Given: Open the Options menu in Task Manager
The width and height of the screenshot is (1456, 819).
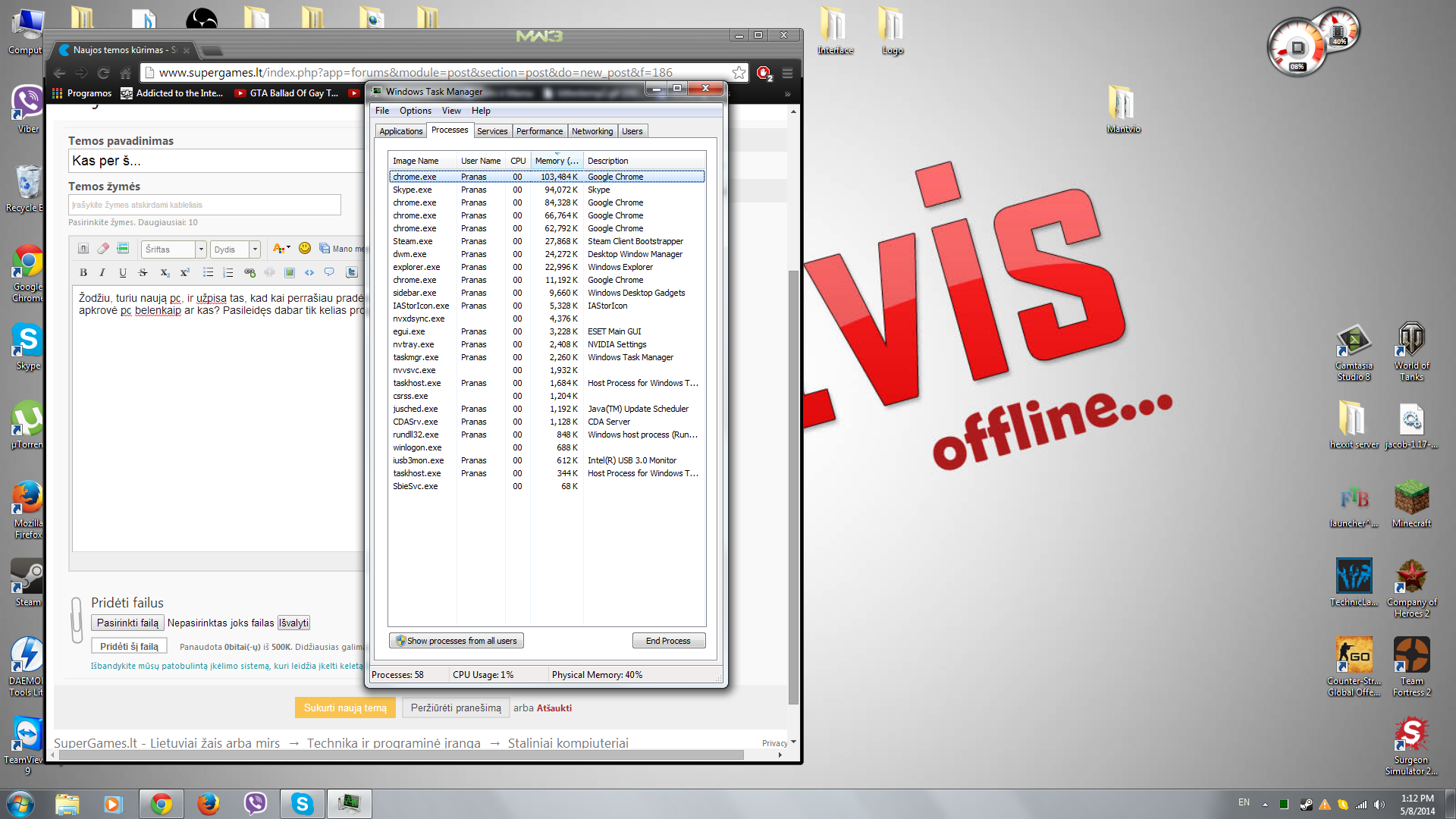Looking at the screenshot, I should tap(416, 111).
